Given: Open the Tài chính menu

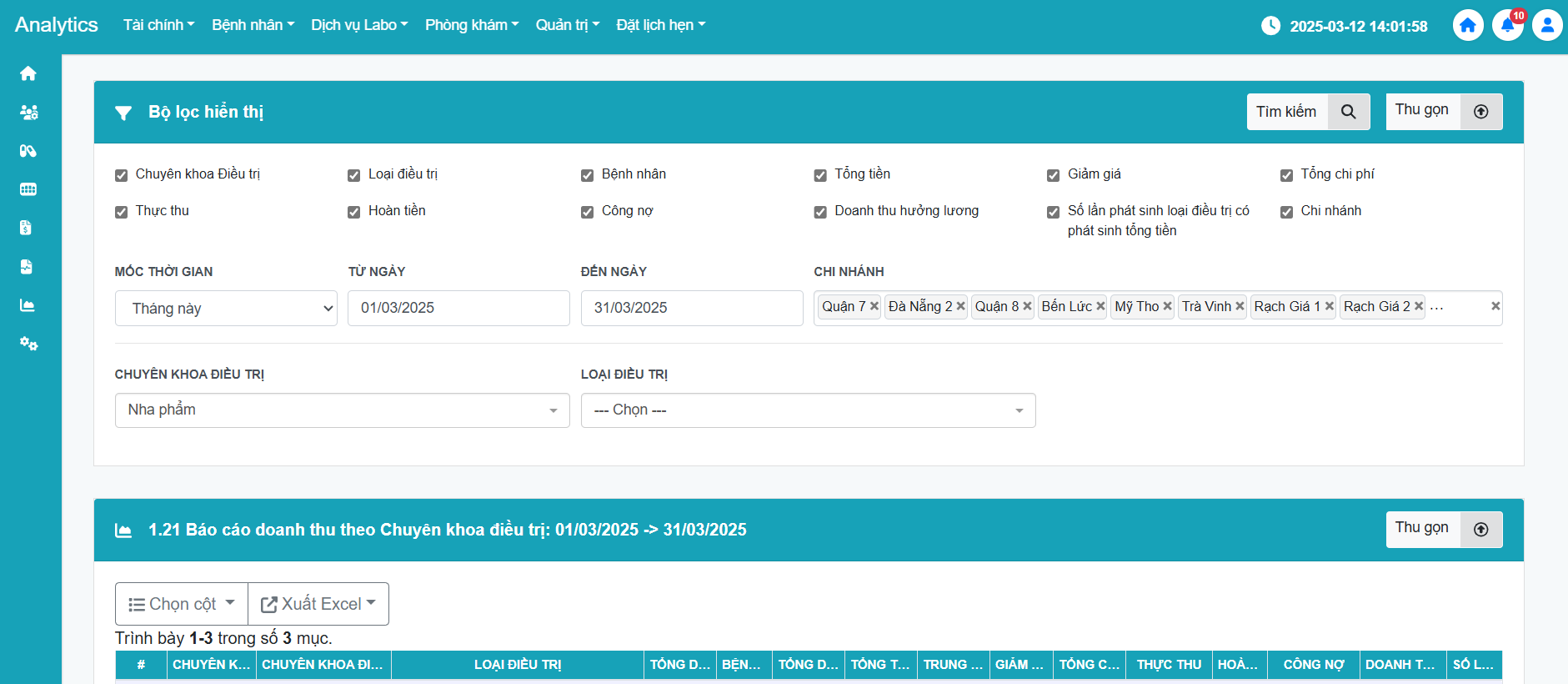Looking at the screenshot, I should coord(158,25).
